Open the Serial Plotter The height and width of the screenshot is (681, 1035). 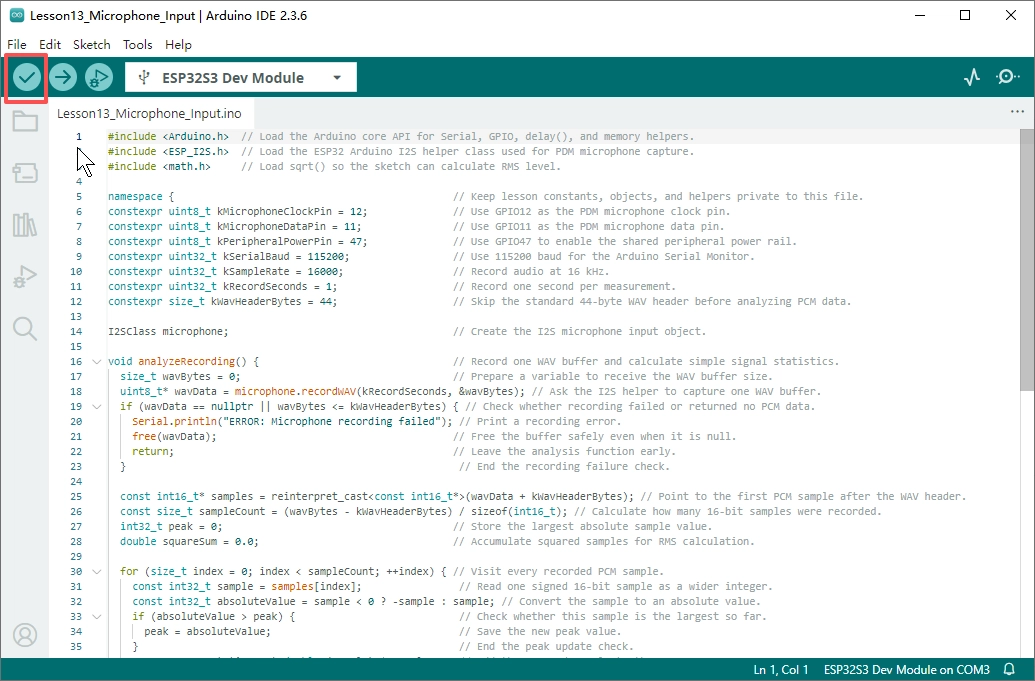click(x=972, y=77)
